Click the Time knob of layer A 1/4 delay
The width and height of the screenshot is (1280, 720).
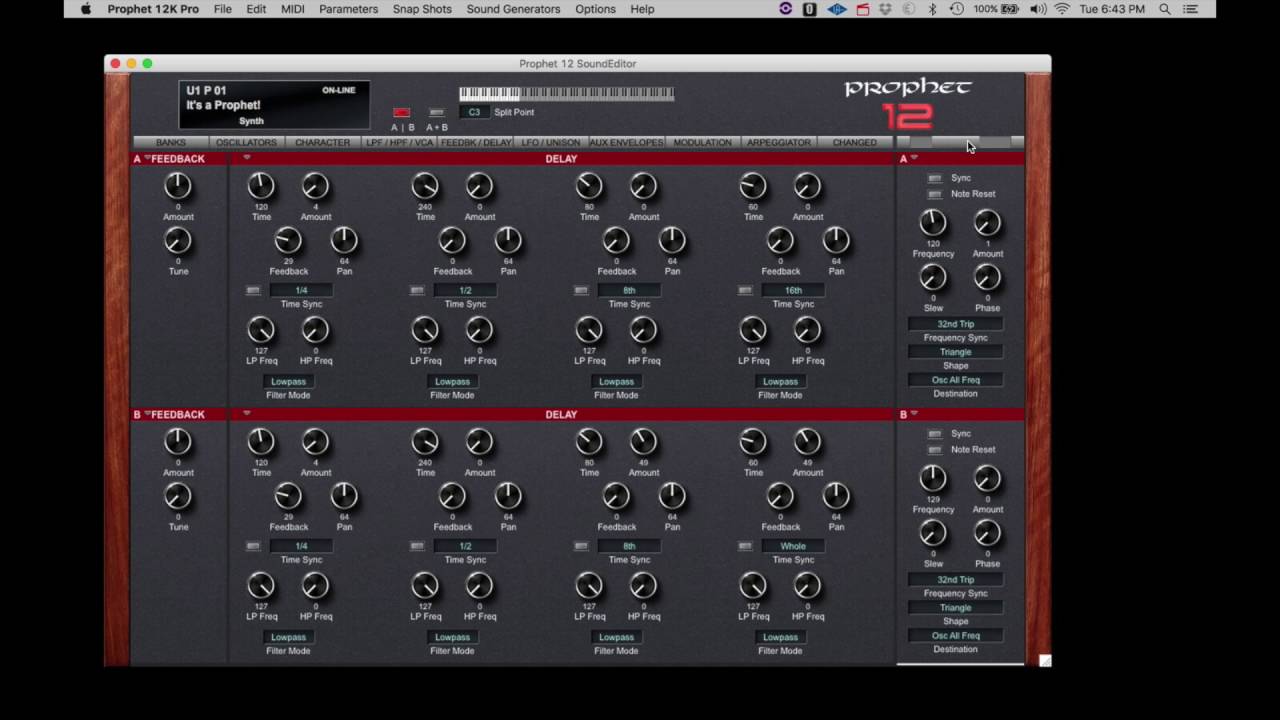(261, 186)
